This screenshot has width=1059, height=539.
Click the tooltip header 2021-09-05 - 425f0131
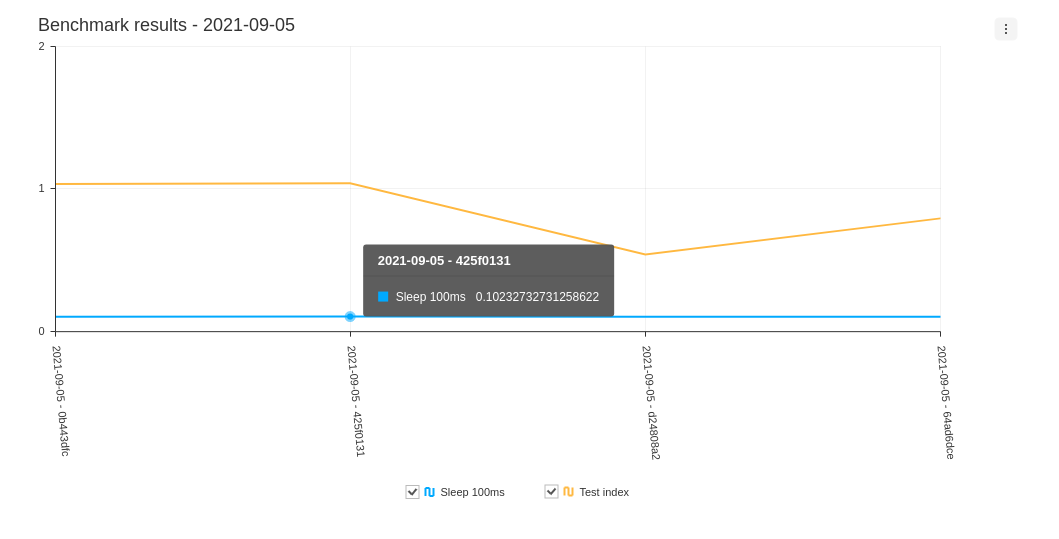pyautogui.click(x=444, y=261)
